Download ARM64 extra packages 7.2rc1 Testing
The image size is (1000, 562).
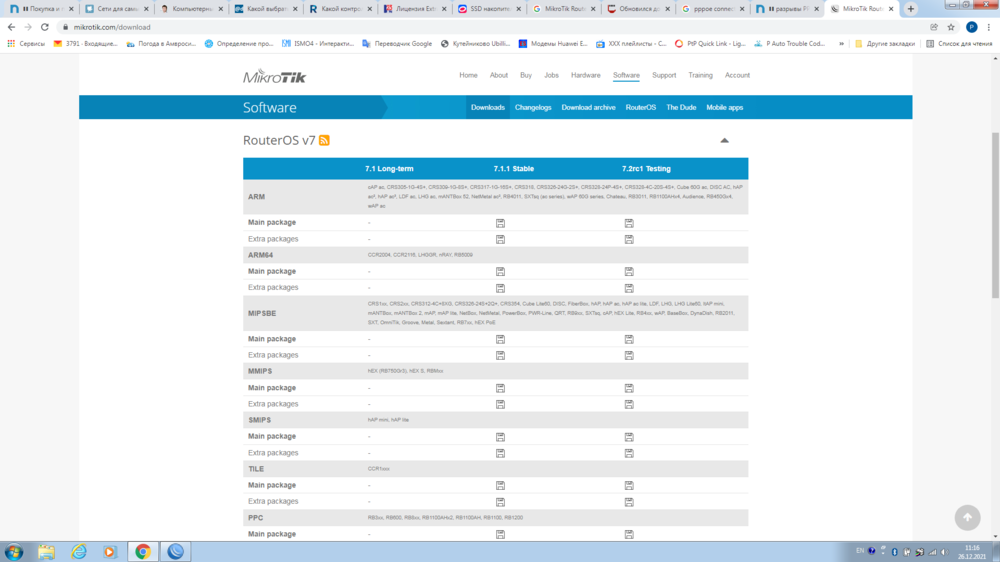(x=629, y=288)
